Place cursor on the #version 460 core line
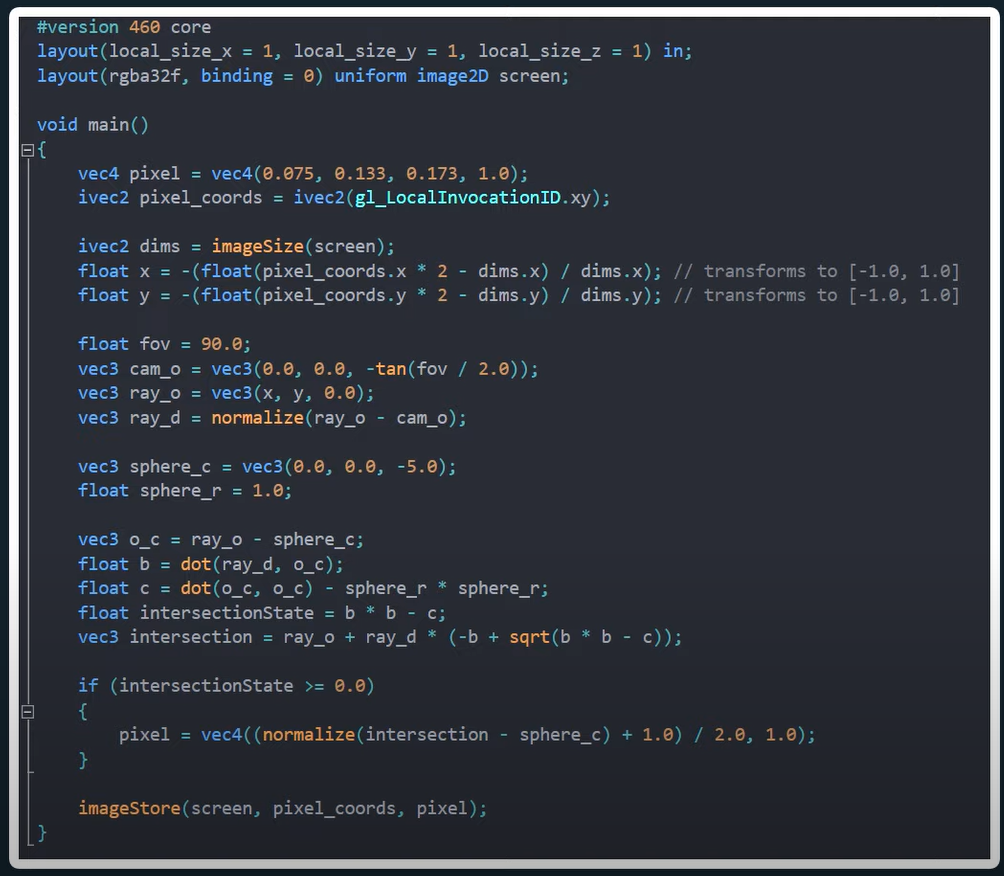Image resolution: width=1004 pixels, height=876 pixels. (120, 26)
